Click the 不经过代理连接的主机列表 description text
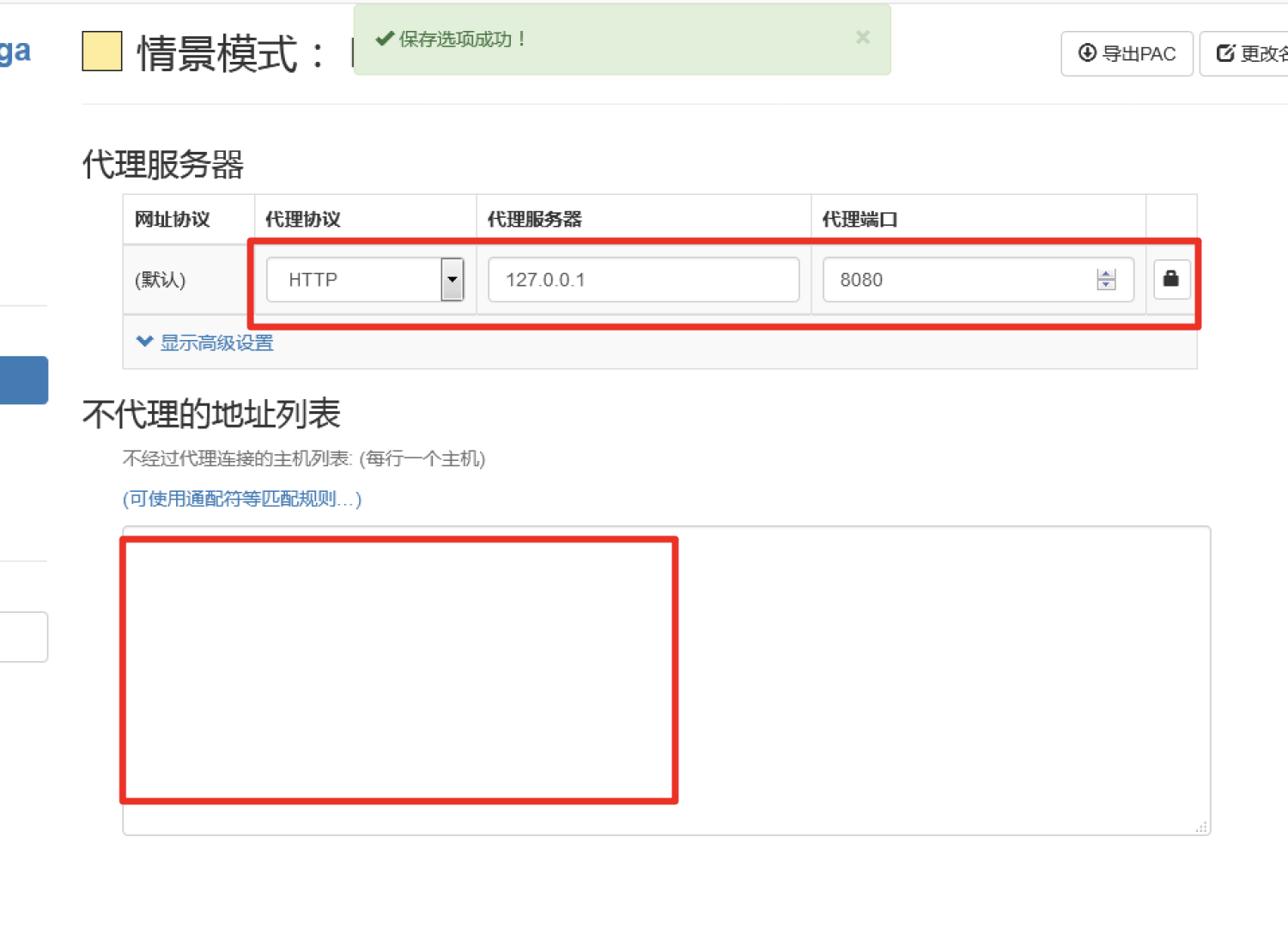The image size is (1288, 934). [x=304, y=458]
